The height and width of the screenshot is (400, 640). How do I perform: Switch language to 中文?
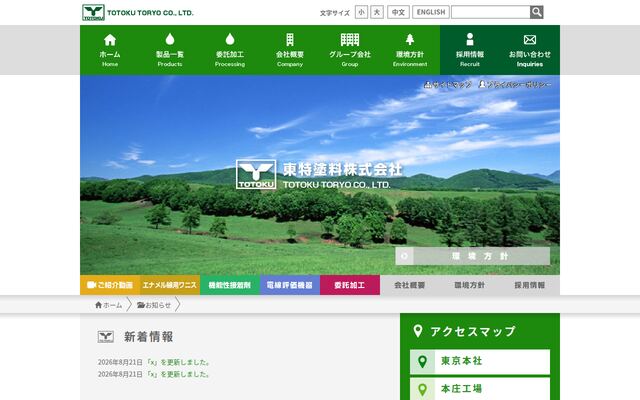tap(398, 12)
